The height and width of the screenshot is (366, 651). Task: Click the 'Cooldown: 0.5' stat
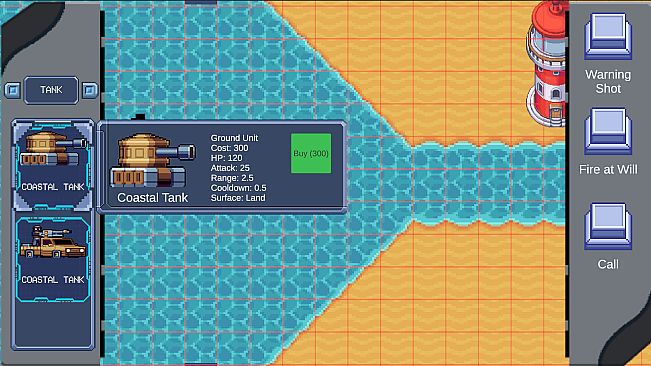tap(238, 188)
